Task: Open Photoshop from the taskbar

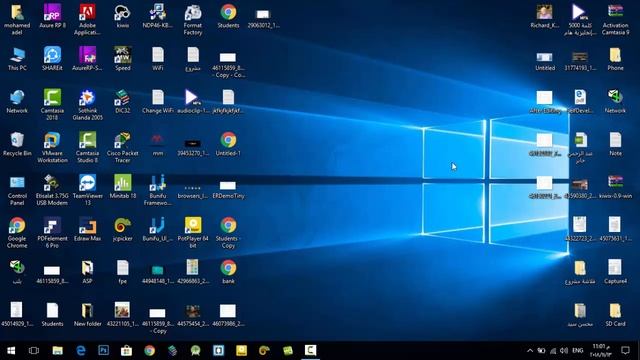Action: click(x=103, y=351)
